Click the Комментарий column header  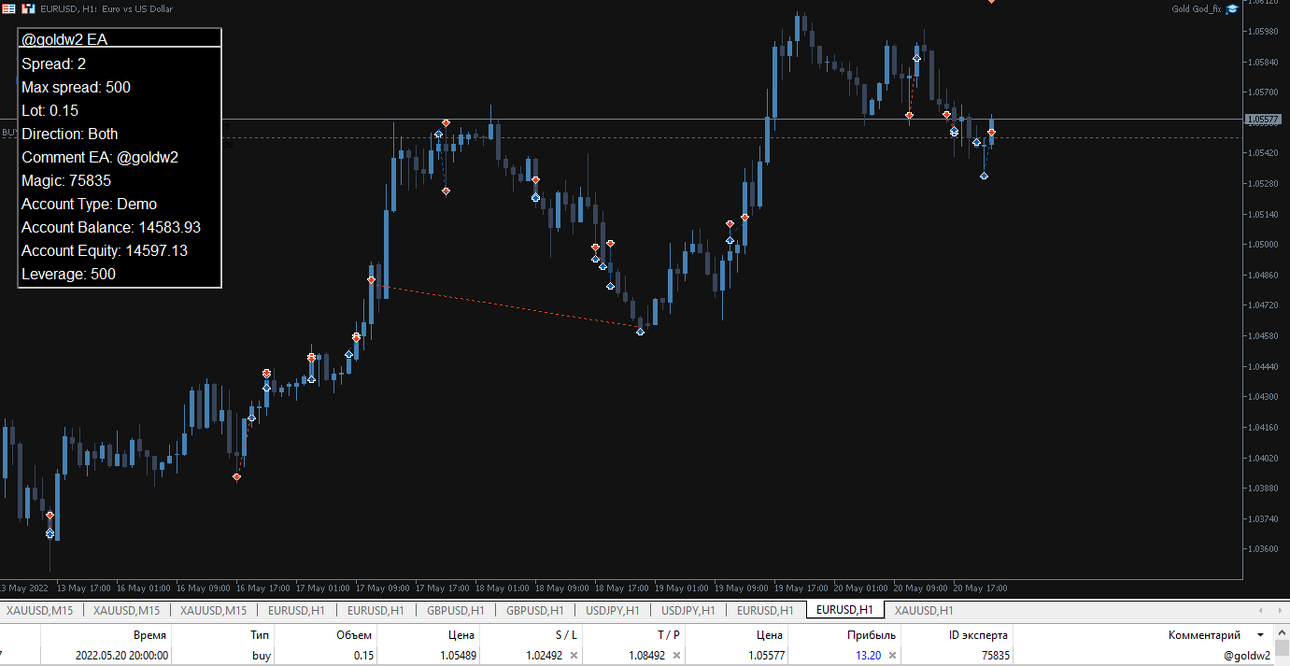[x=1204, y=635]
